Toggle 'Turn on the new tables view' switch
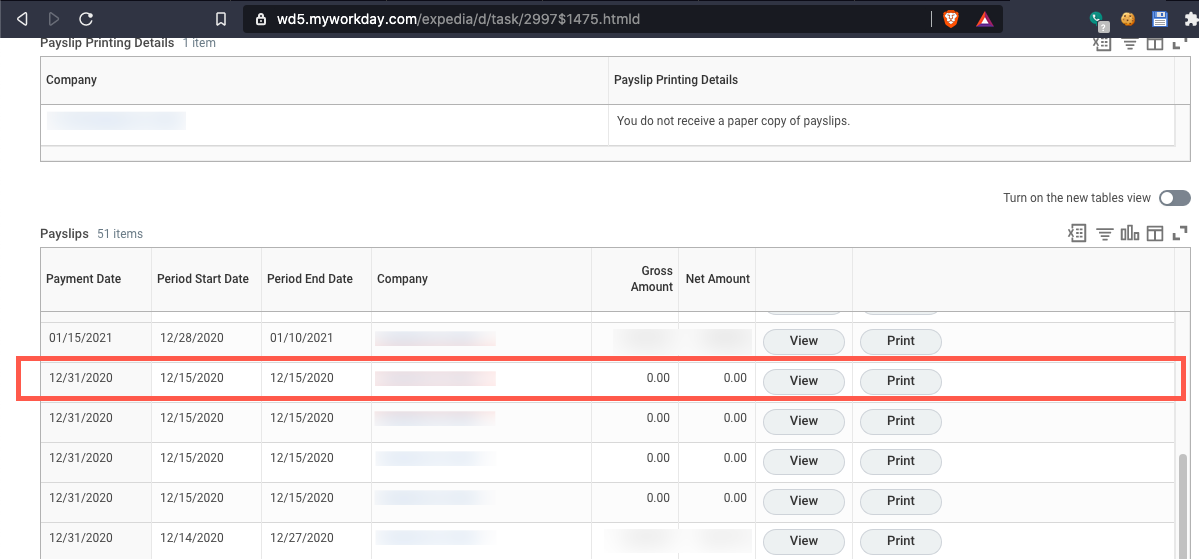The height and width of the screenshot is (559, 1200). coord(1174,198)
